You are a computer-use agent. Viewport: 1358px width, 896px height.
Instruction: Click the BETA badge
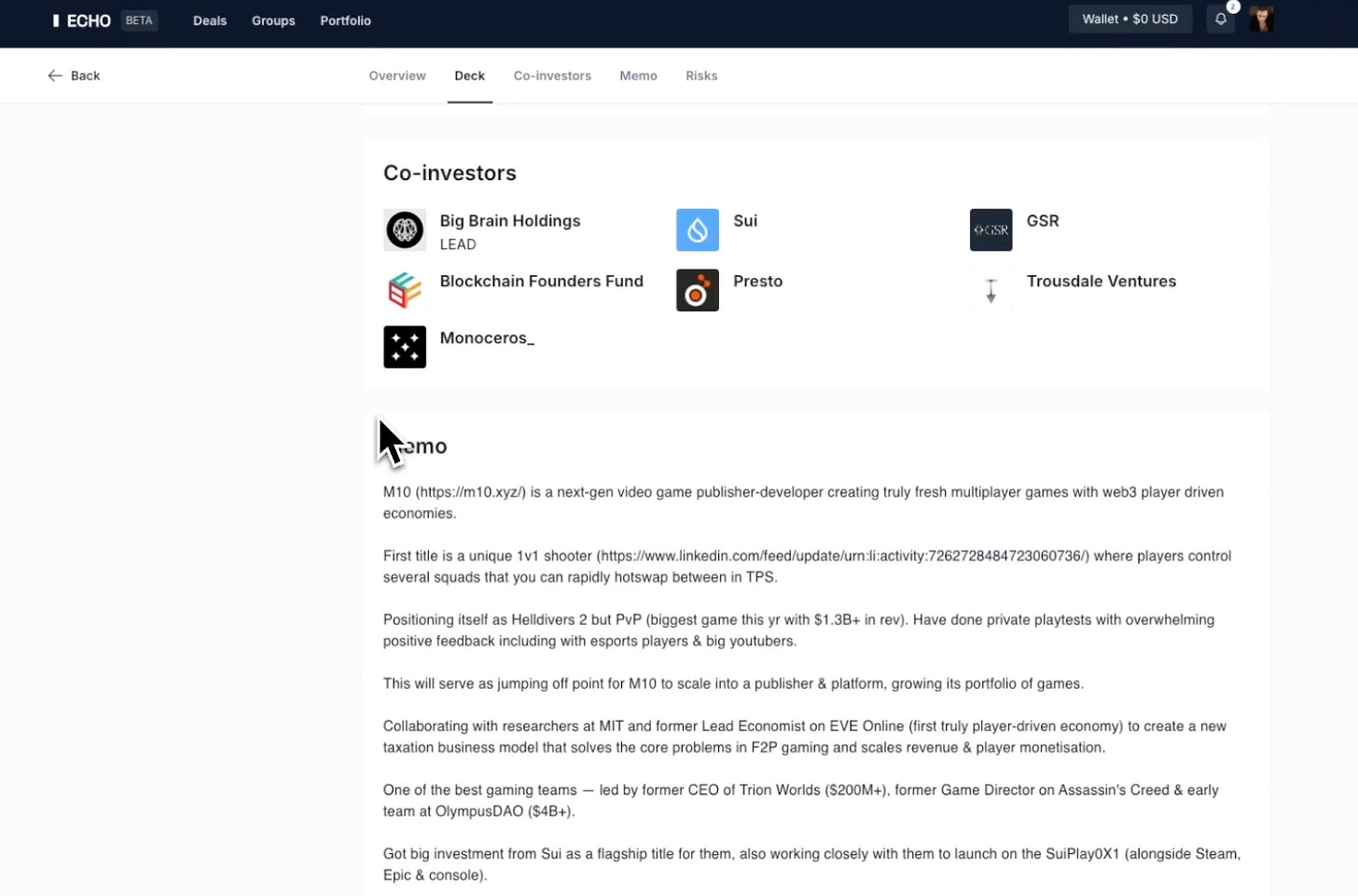139,21
